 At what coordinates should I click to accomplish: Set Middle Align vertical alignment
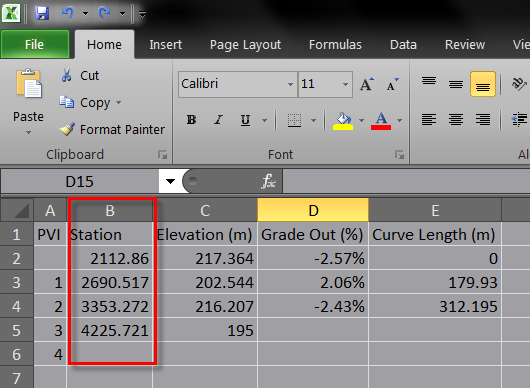pyautogui.click(x=456, y=83)
